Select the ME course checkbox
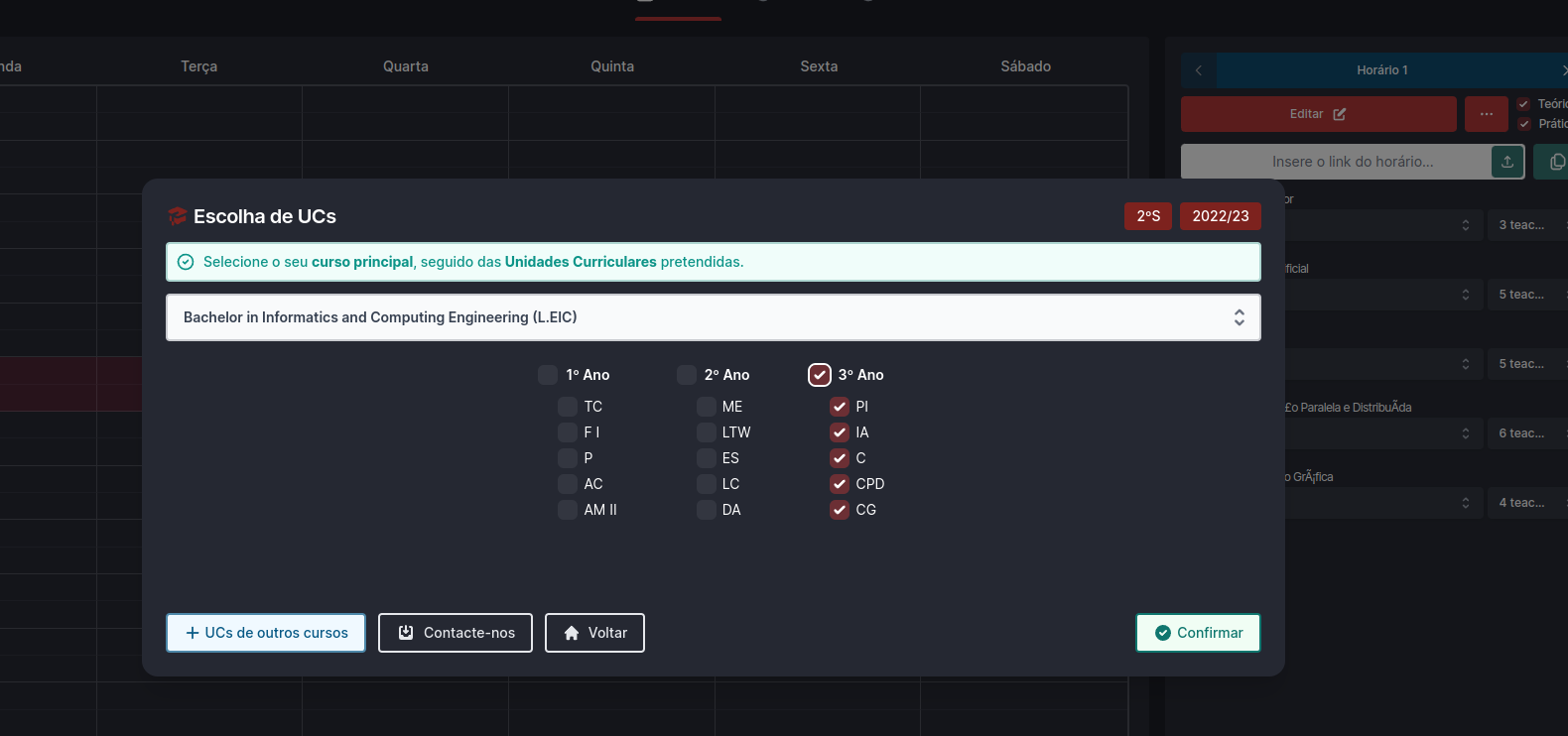Screen dimensions: 1568x736 tap(707, 407)
